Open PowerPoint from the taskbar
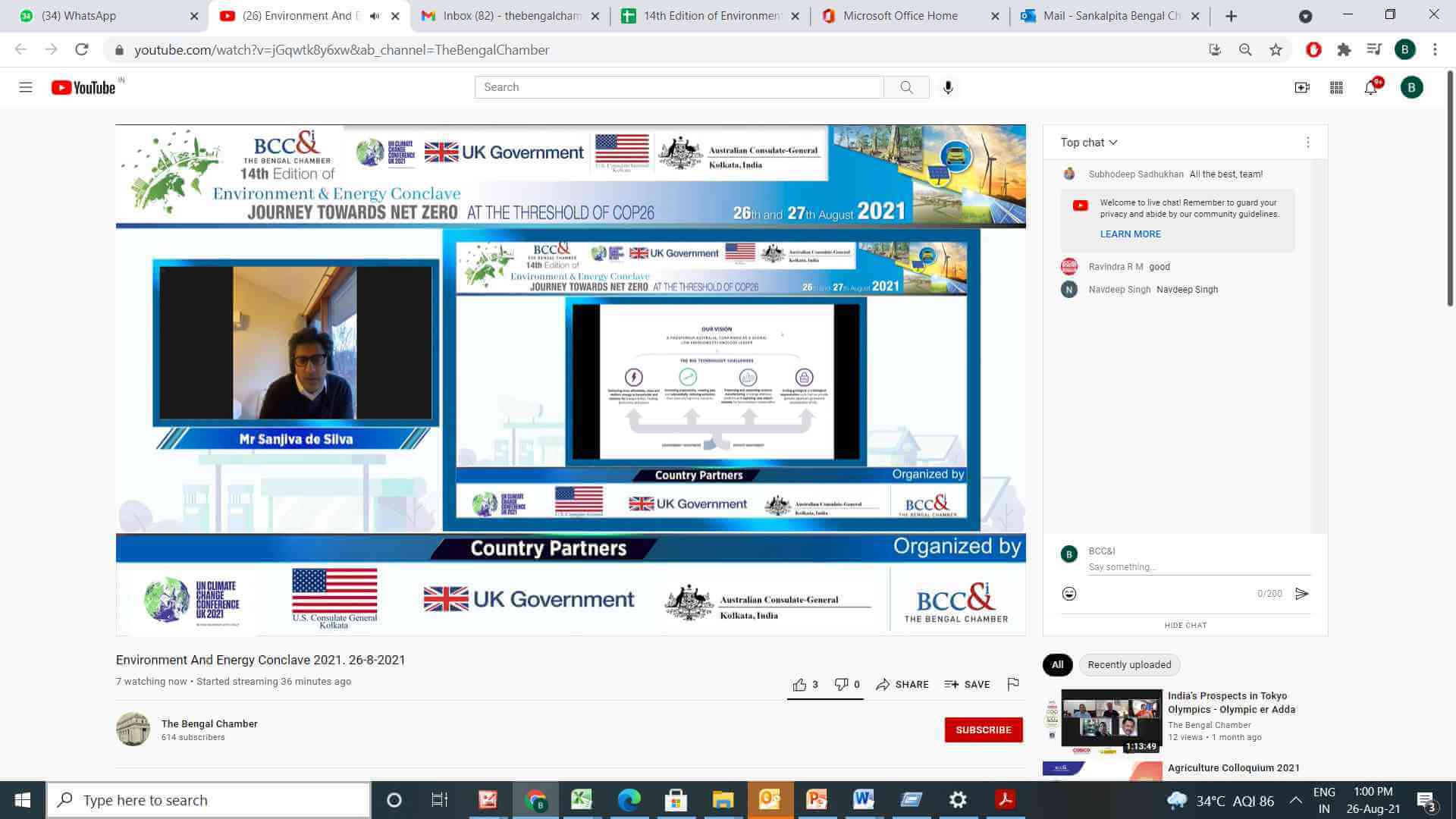 (x=816, y=800)
